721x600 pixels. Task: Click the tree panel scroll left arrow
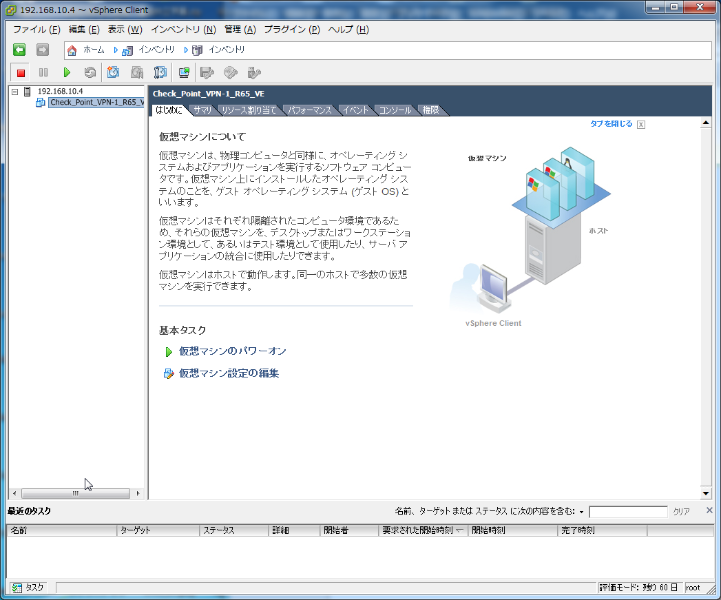[x=15, y=493]
